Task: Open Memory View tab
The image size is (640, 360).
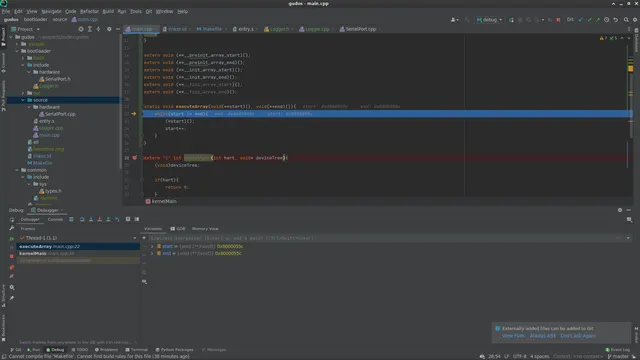Action: click(205, 229)
